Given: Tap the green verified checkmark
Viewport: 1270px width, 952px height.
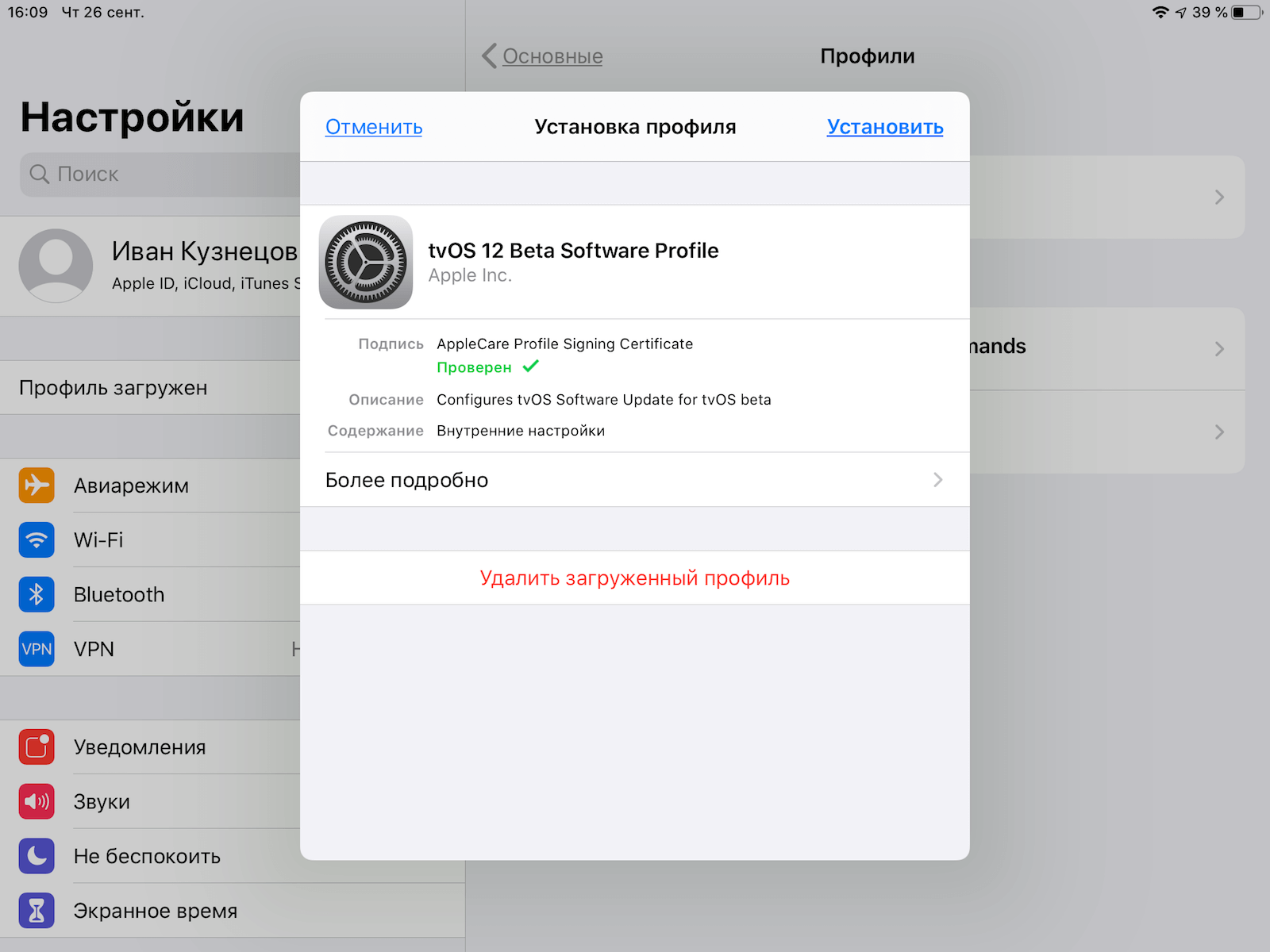Looking at the screenshot, I should click(531, 366).
